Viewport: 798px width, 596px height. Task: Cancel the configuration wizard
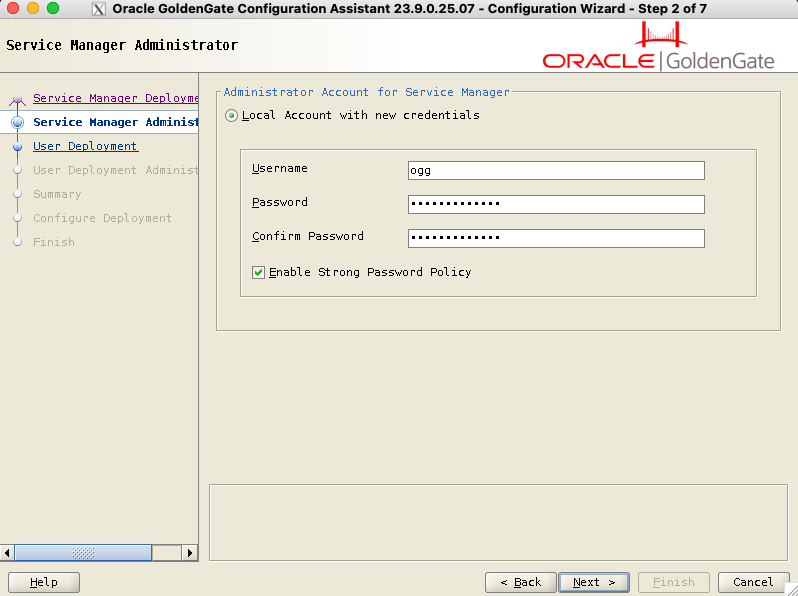point(752,582)
